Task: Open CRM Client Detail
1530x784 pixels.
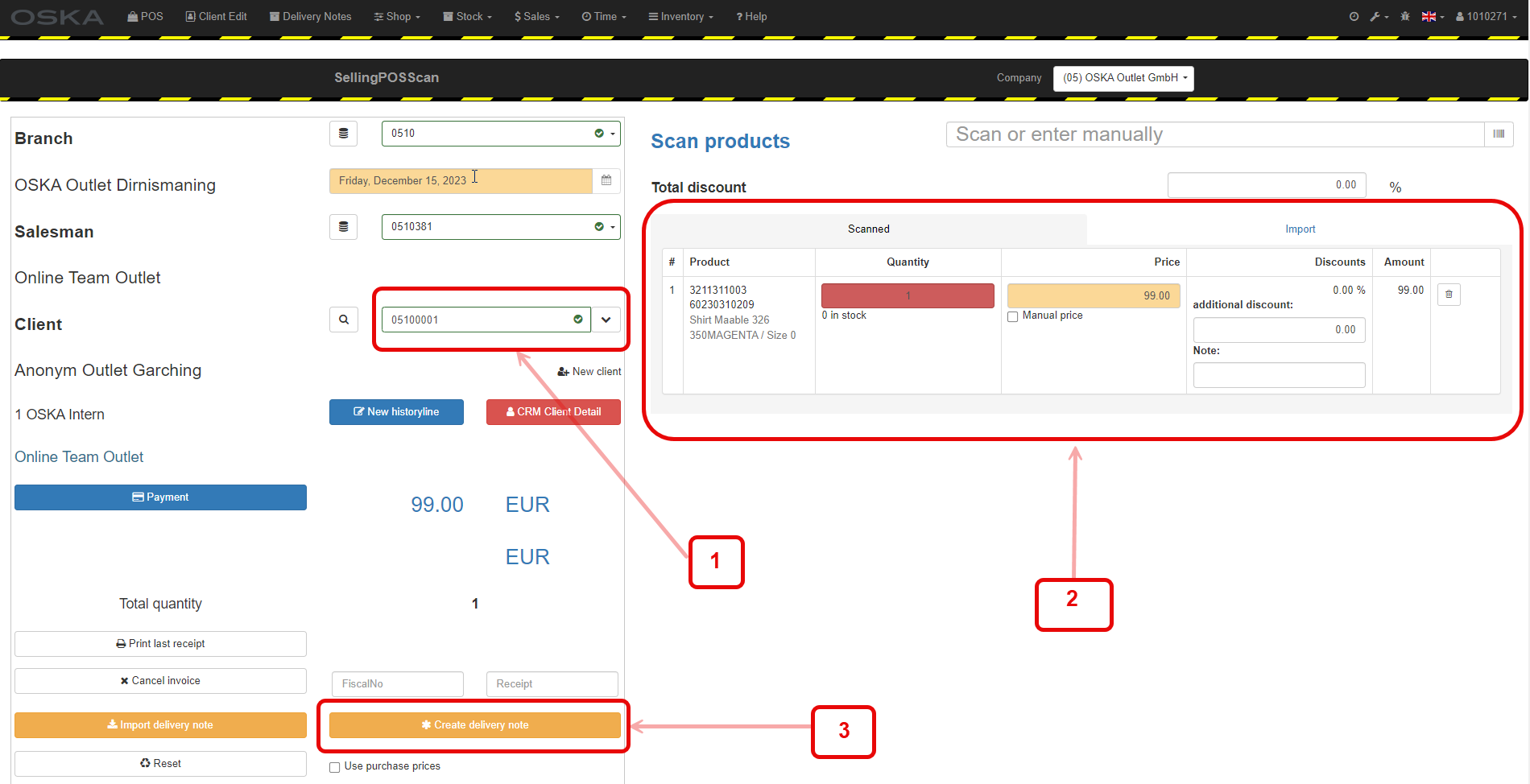Action: click(x=553, y=412)
